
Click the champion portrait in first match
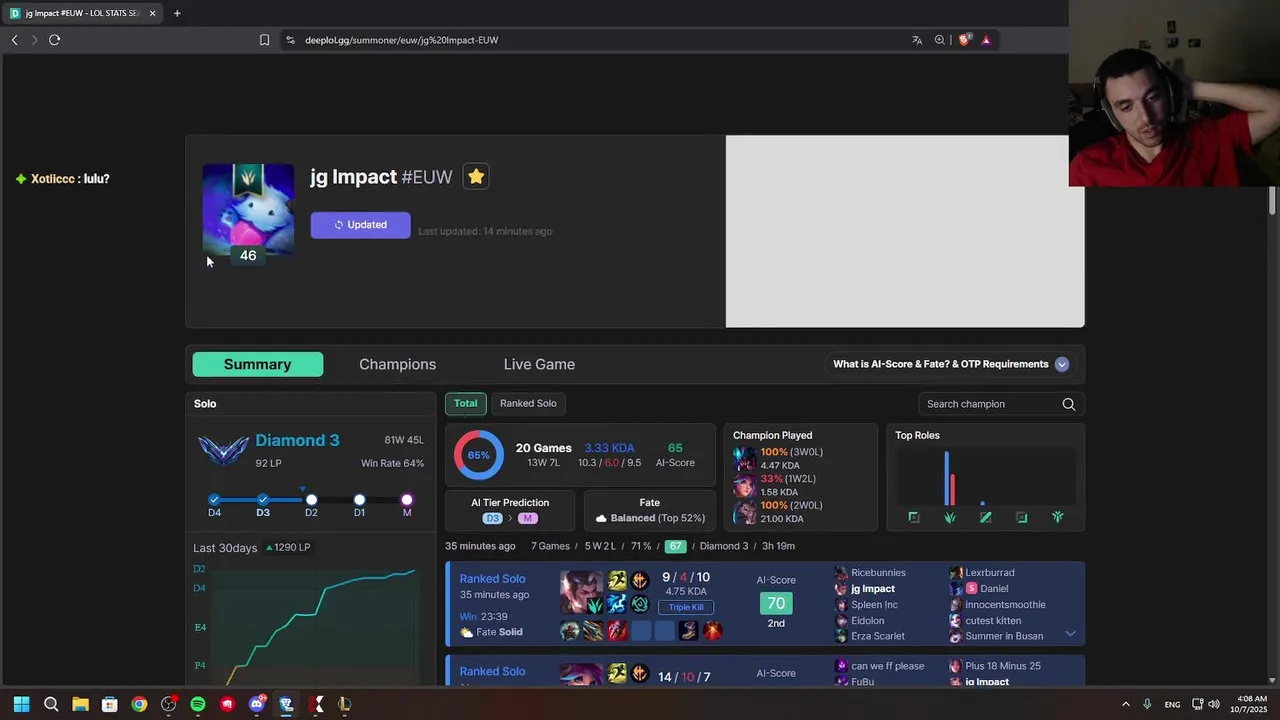click(x=582, y=592)
